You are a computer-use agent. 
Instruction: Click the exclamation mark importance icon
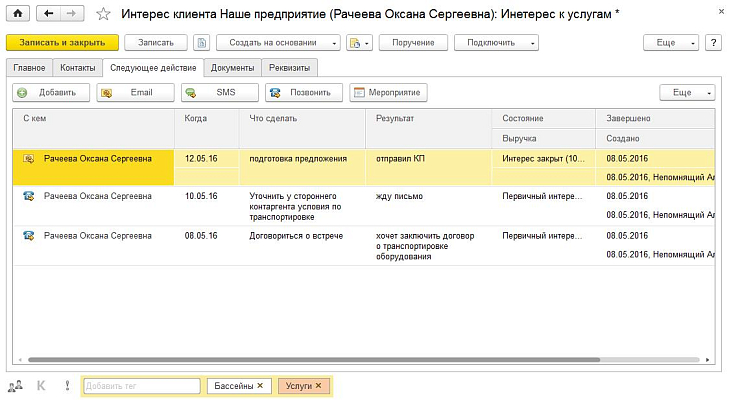point(67,385)
